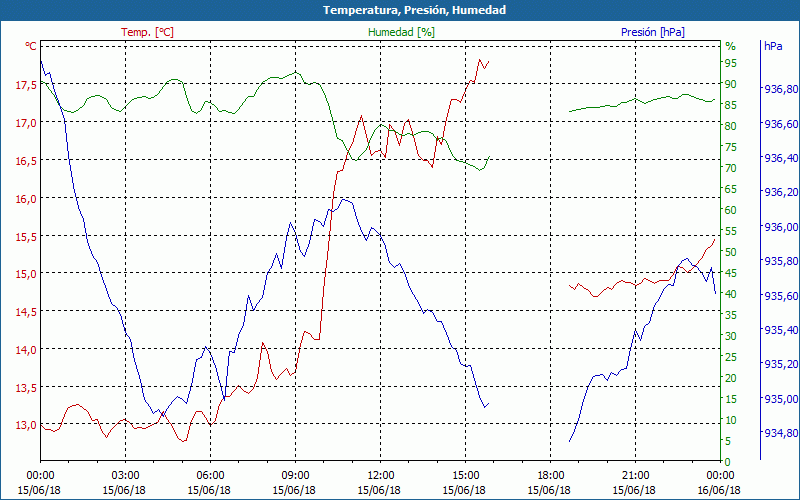Click the 936,00 pressure axis value
This screenshot has width=800, height=500.
pos(781,227)
